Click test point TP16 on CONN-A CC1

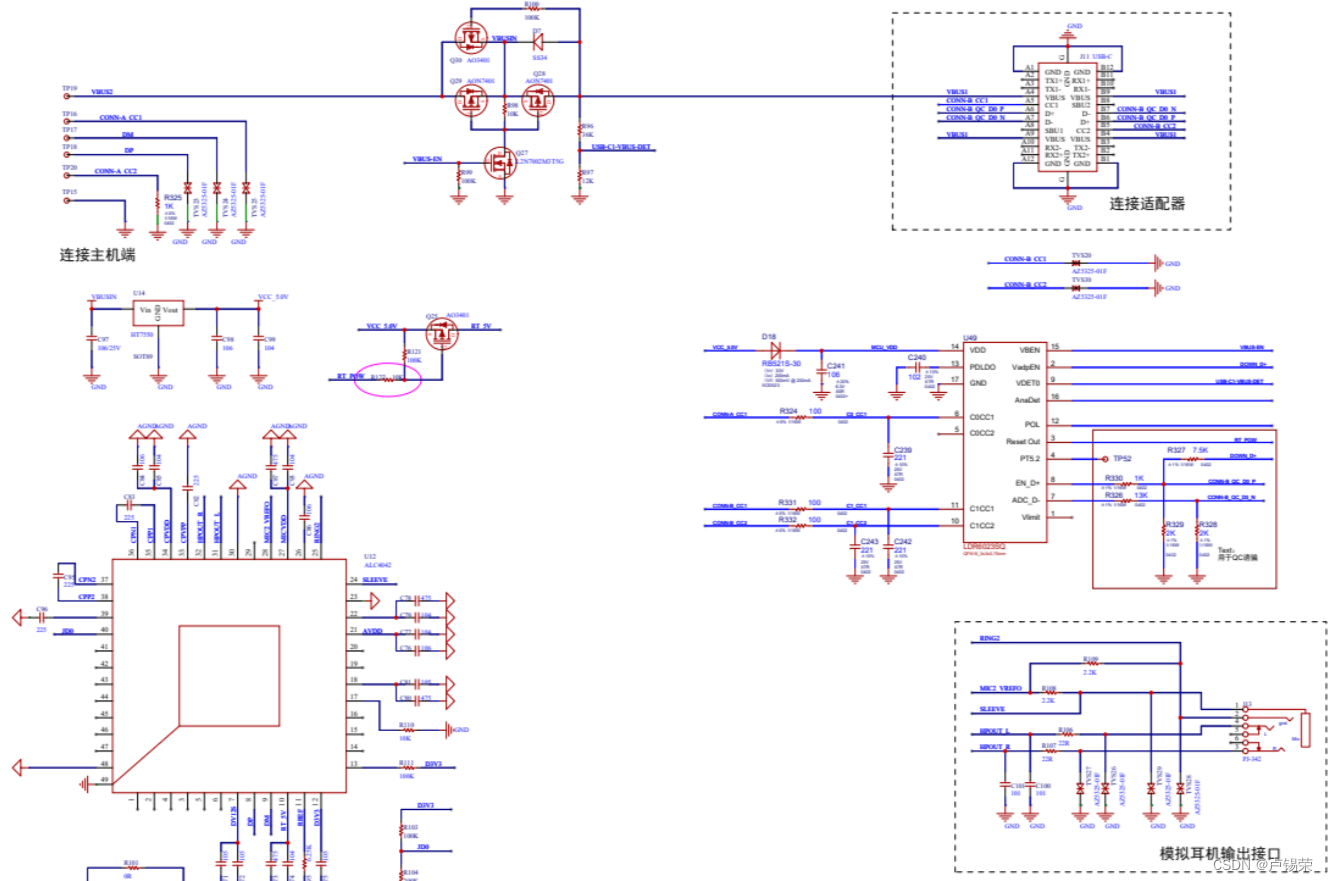[68, 122]
